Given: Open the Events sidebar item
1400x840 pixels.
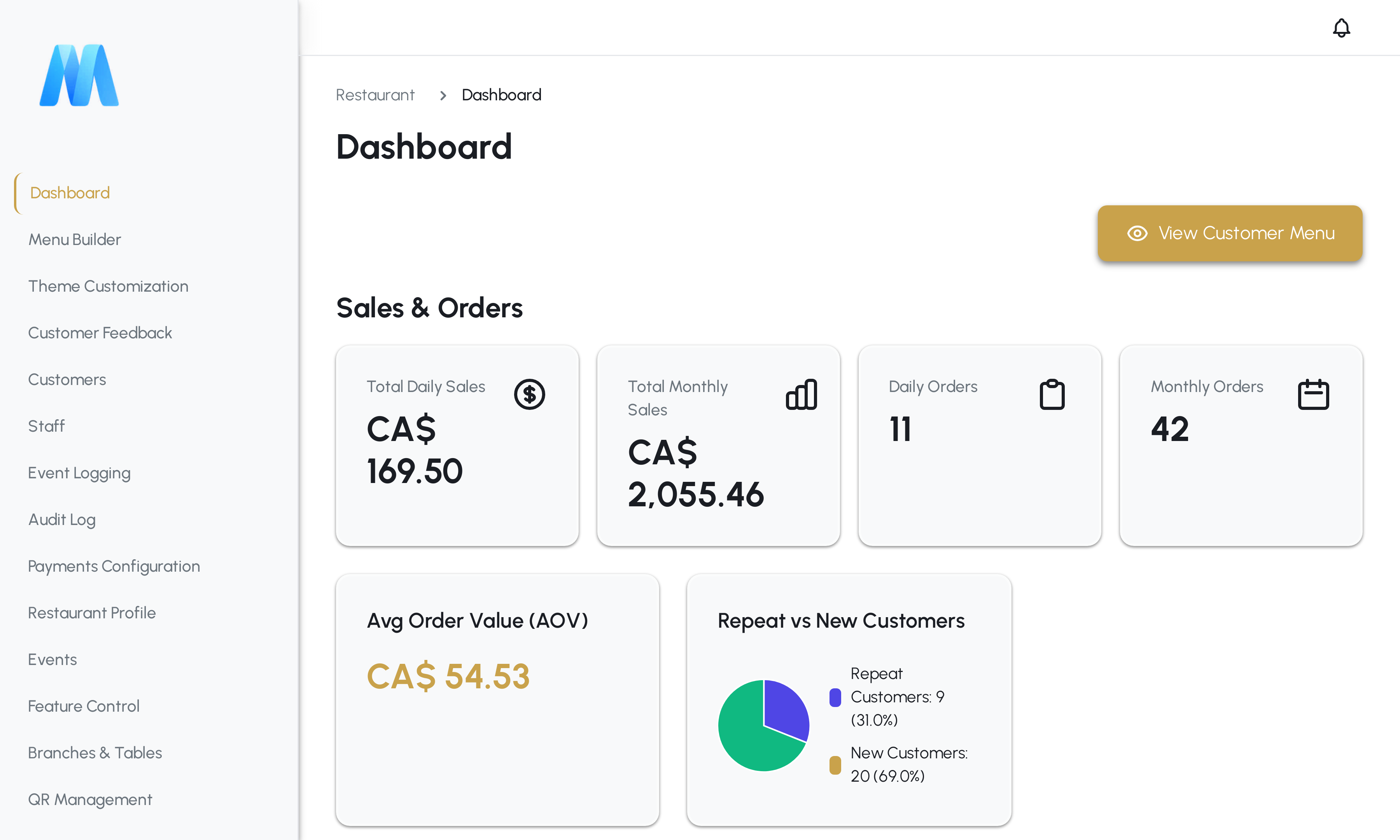Looking at the screenshot, I should point(52,660).
